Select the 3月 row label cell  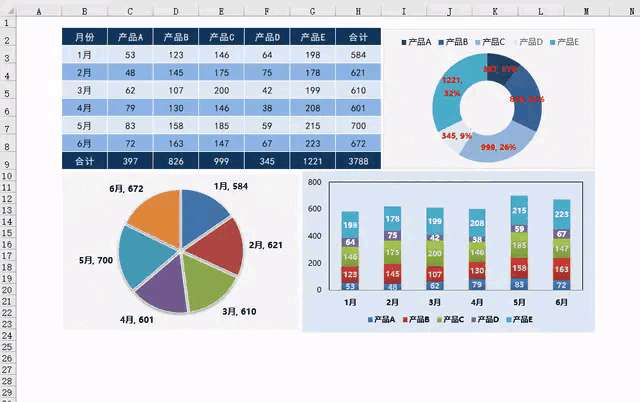pyautogui.click(x=84, y=90)
